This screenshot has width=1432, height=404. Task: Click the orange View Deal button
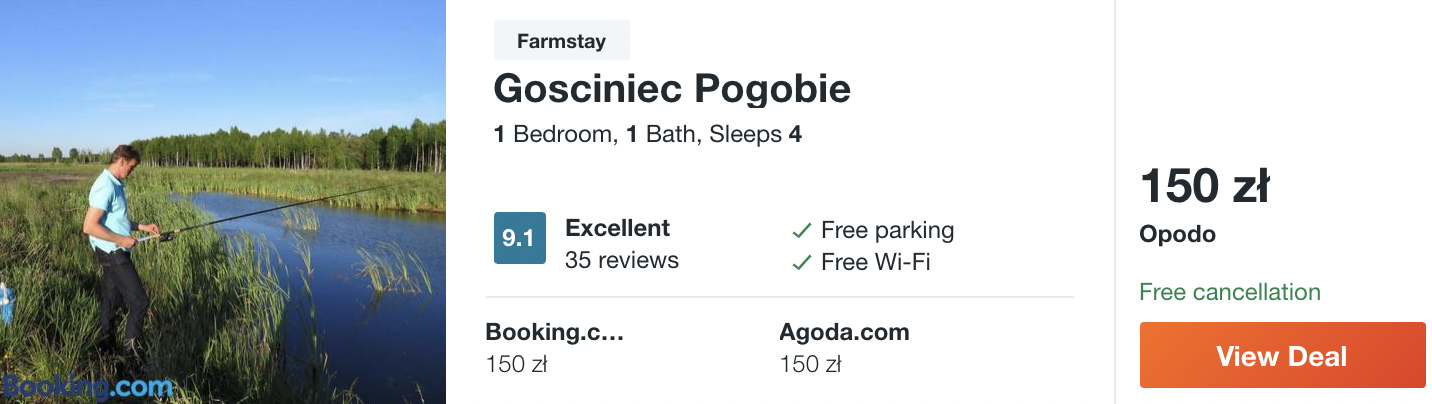click(x=1282, y=355)
